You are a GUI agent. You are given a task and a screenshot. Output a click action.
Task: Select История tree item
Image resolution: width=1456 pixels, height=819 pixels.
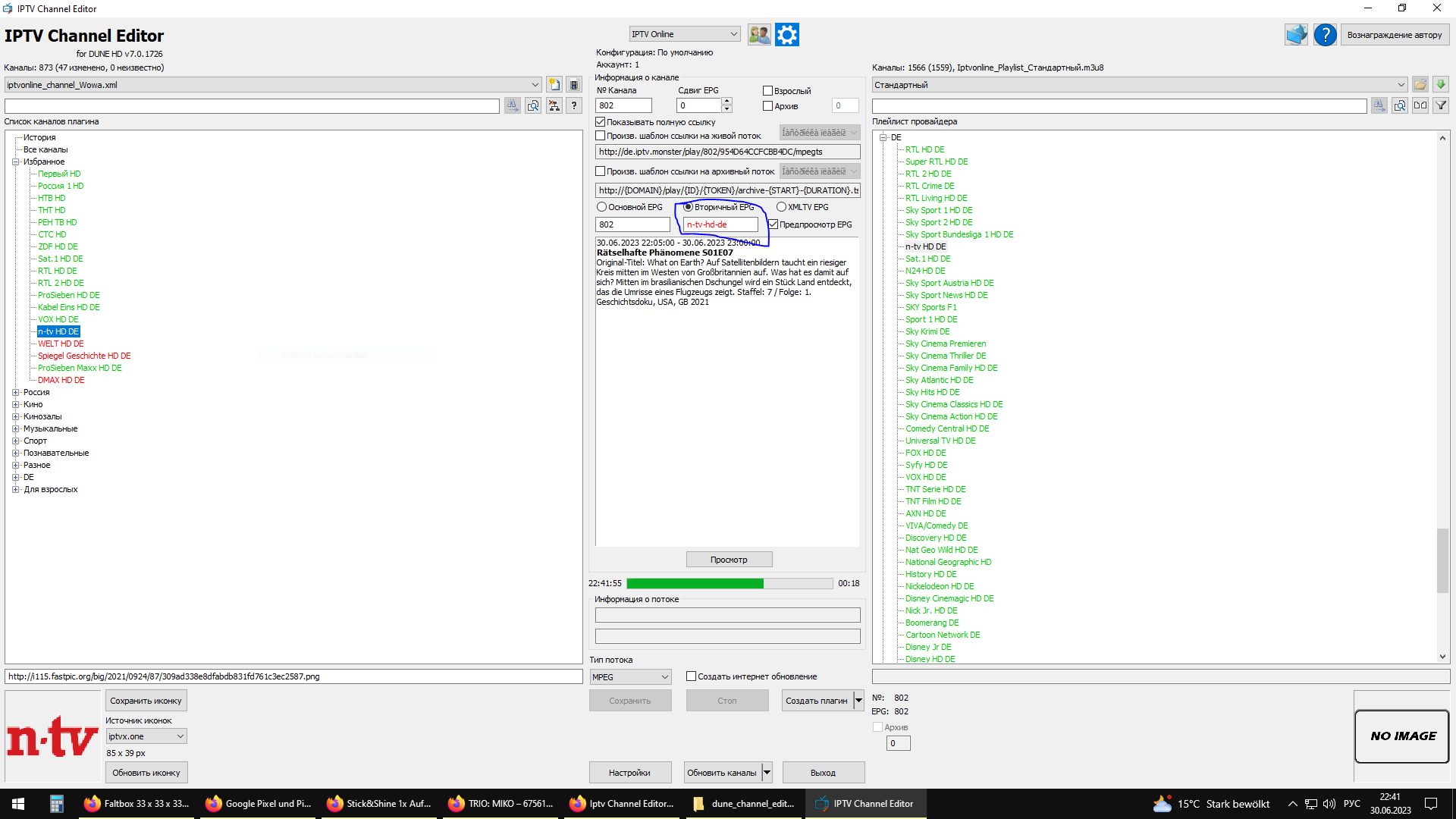click(x=39, y=137)
